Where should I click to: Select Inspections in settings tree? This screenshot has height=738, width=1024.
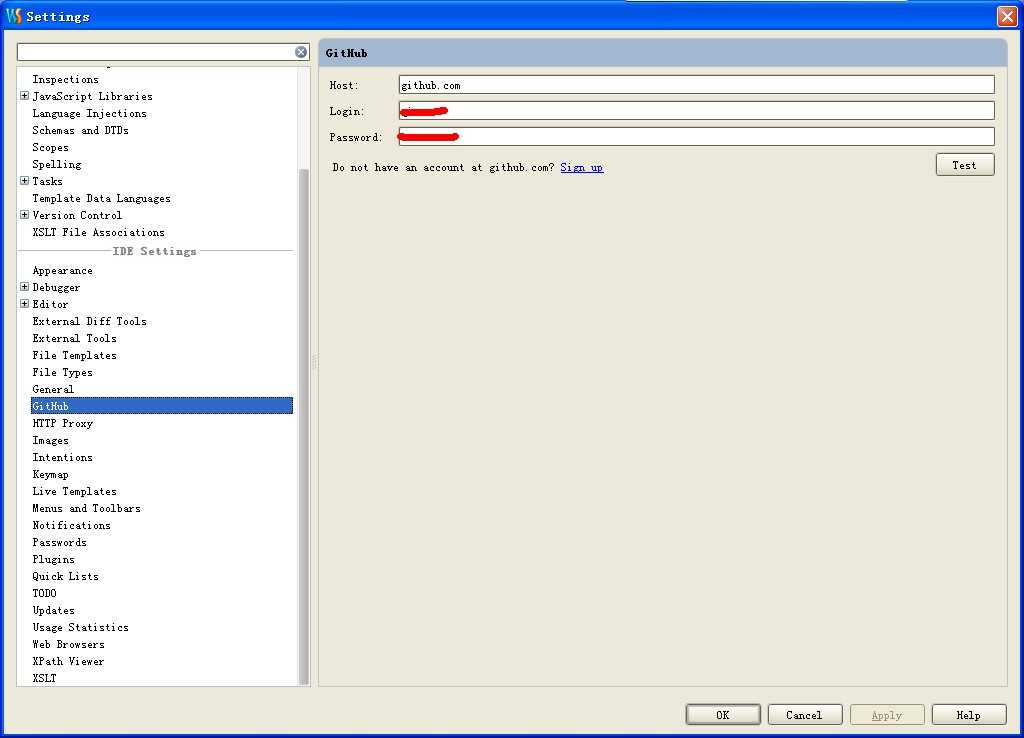pyautogui.click(x=65, y=80)
